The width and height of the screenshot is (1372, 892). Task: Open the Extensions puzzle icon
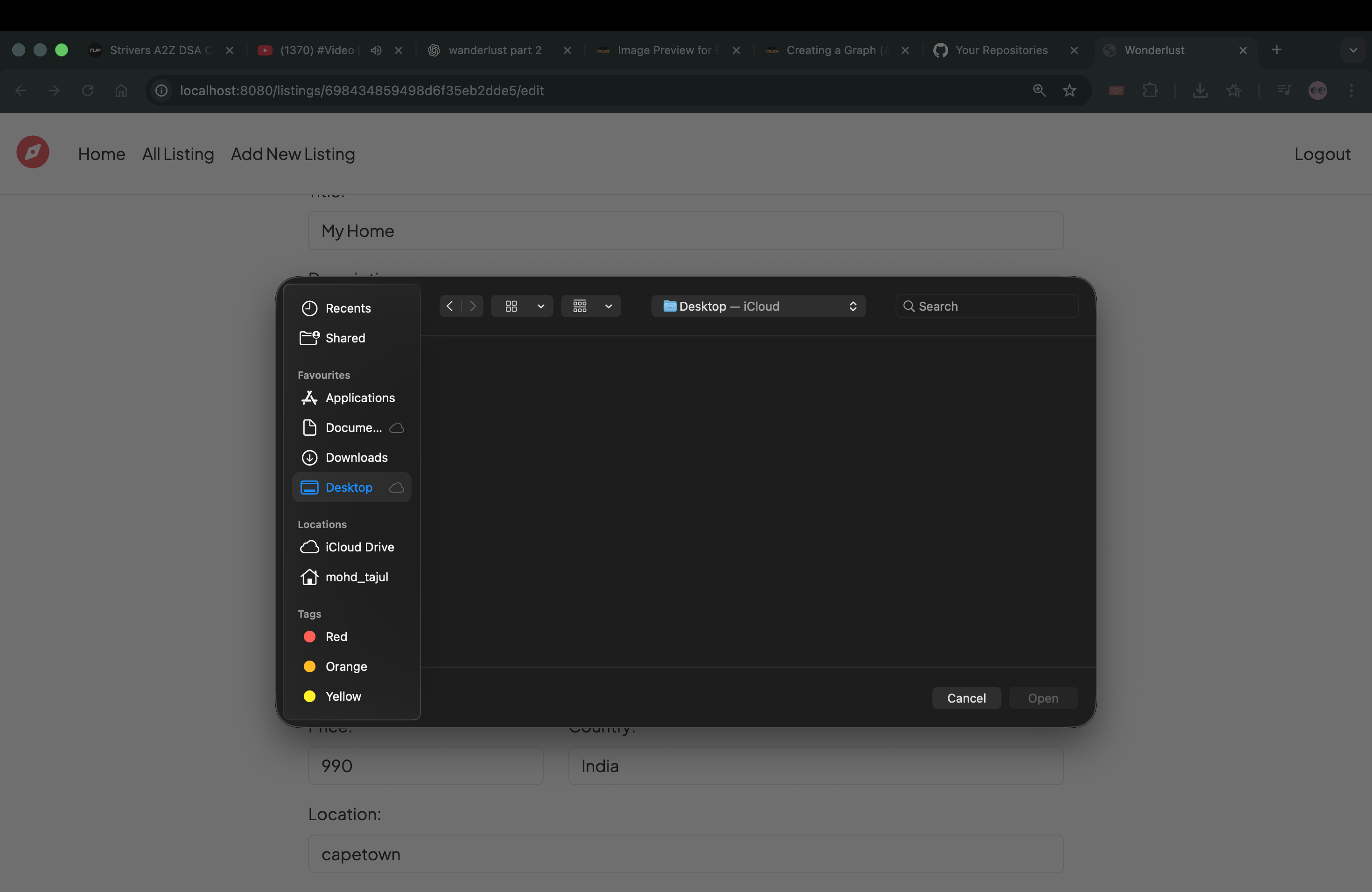(x=1150, y=91)
